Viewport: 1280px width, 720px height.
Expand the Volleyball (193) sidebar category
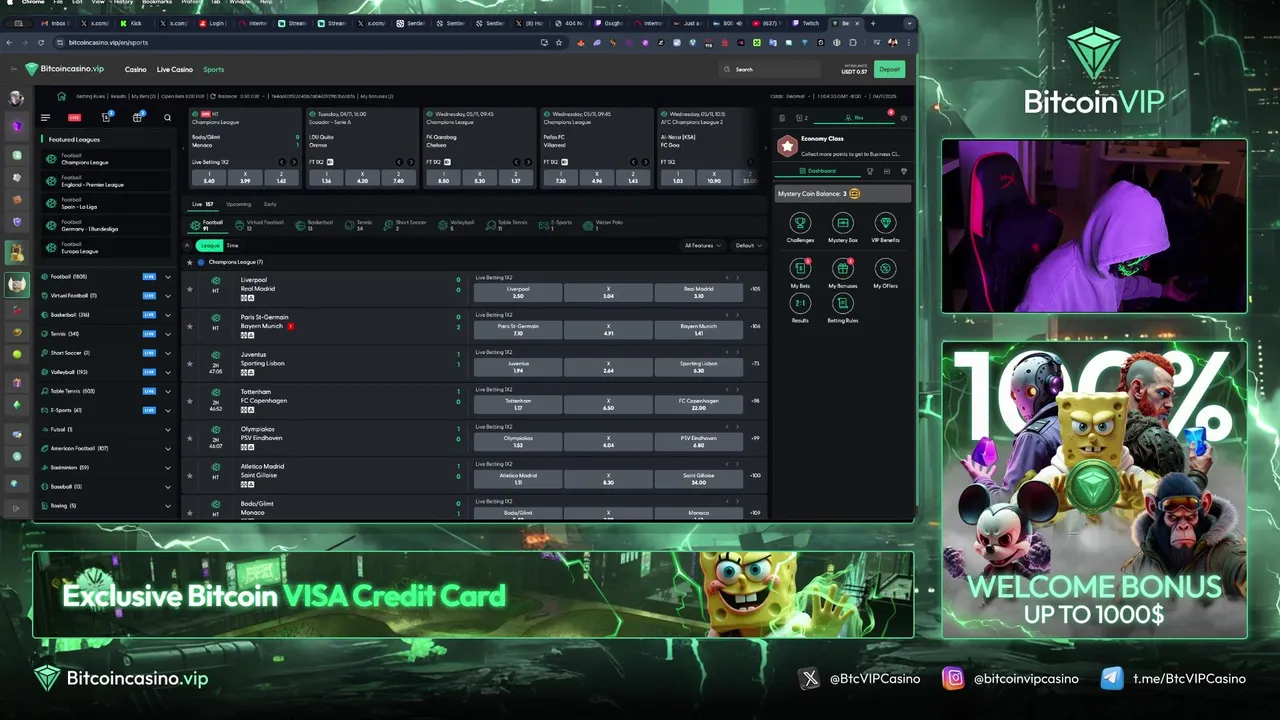pos(167,372)
